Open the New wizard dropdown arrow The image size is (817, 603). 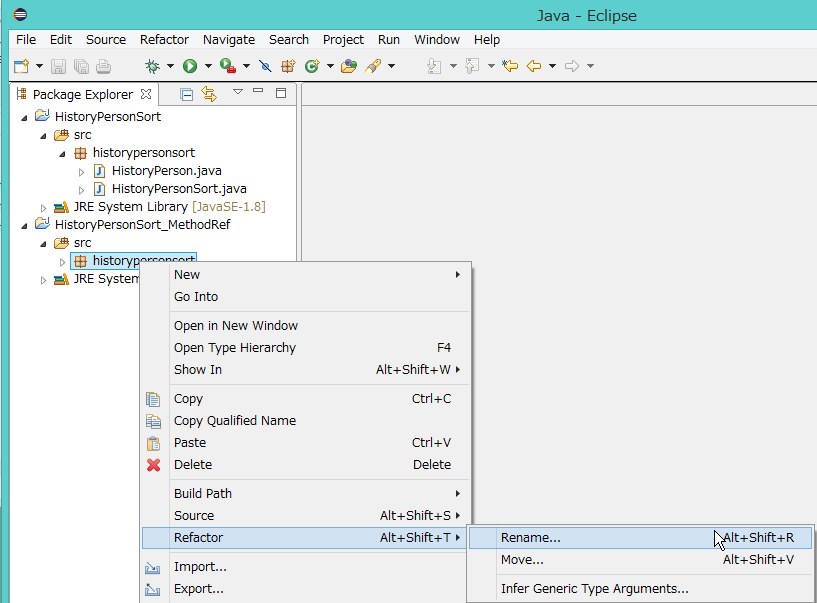click(x=39, y=66)
